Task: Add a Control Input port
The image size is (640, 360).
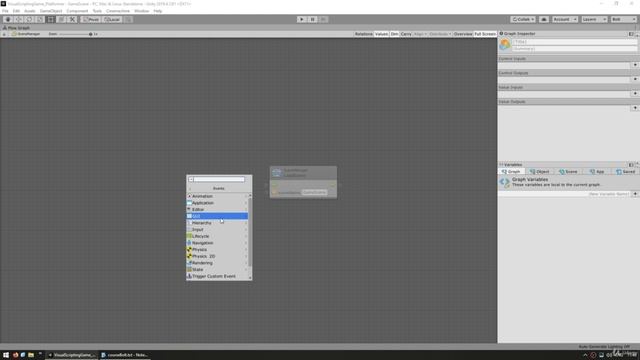Action: (635, 65)
